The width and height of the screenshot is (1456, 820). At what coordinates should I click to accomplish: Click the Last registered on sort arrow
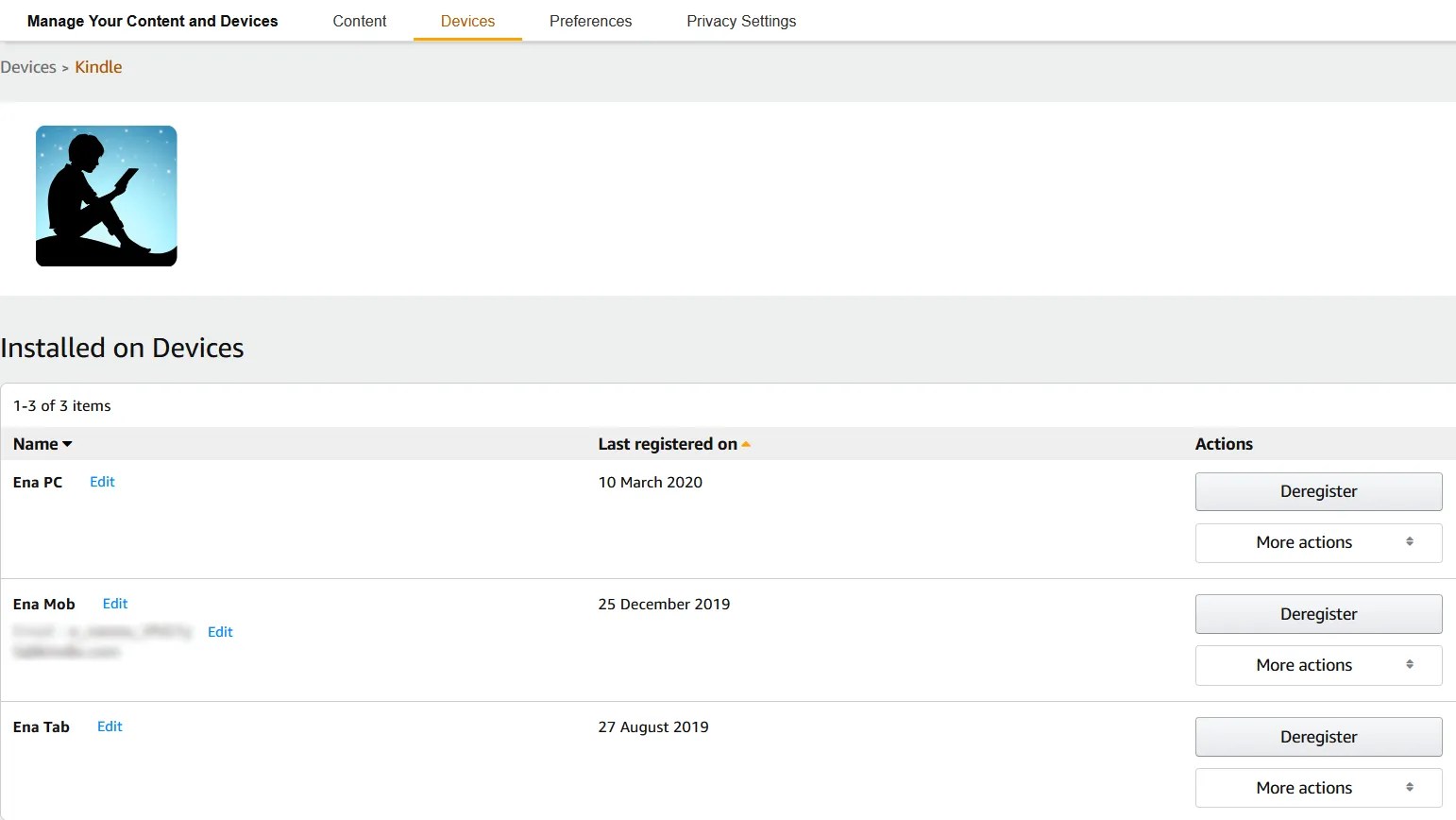click(745, 443)
